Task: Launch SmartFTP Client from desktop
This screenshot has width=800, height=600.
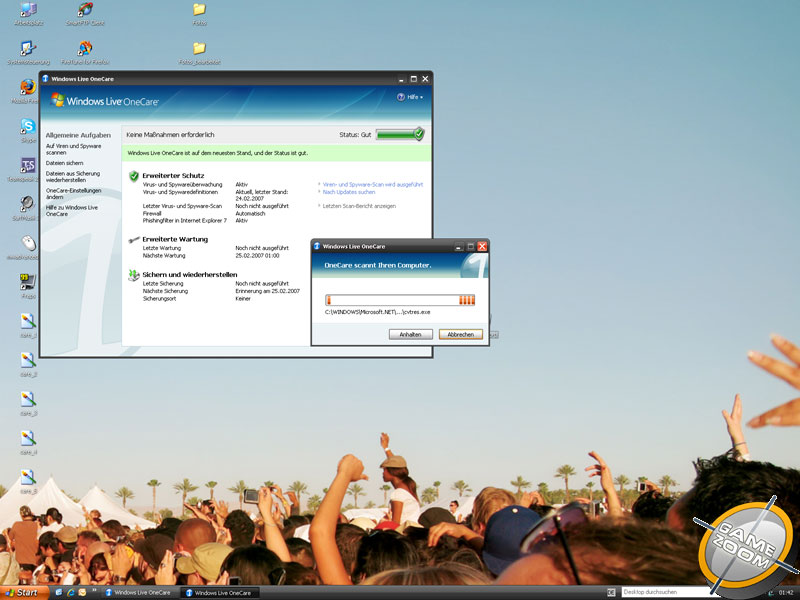Action: coord(85,14)
